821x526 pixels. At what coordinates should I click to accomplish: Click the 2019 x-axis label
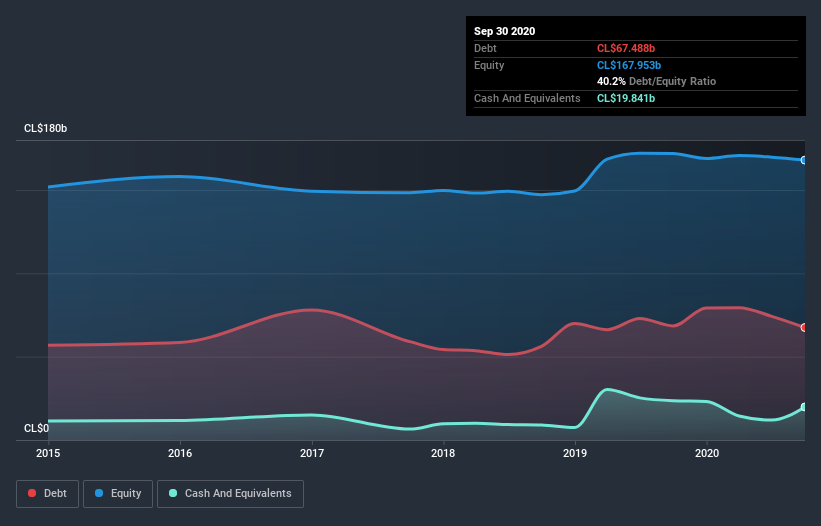tap(575, 453)
